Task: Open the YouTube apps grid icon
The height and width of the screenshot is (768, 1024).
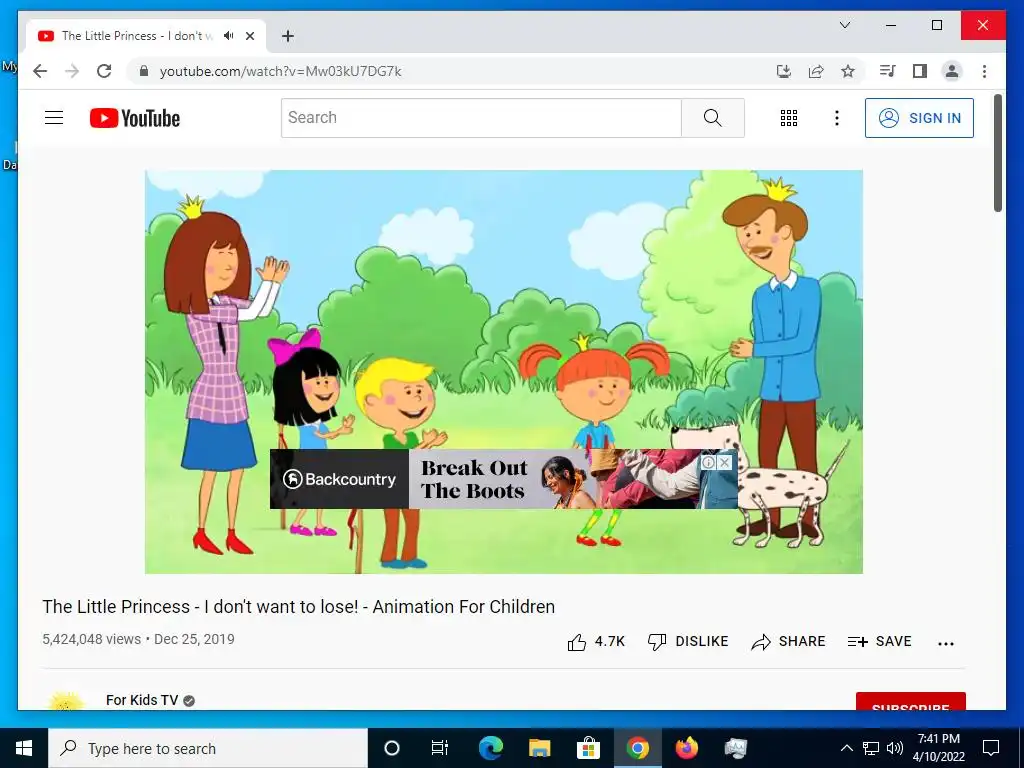Action: click(x=788, y=118)
